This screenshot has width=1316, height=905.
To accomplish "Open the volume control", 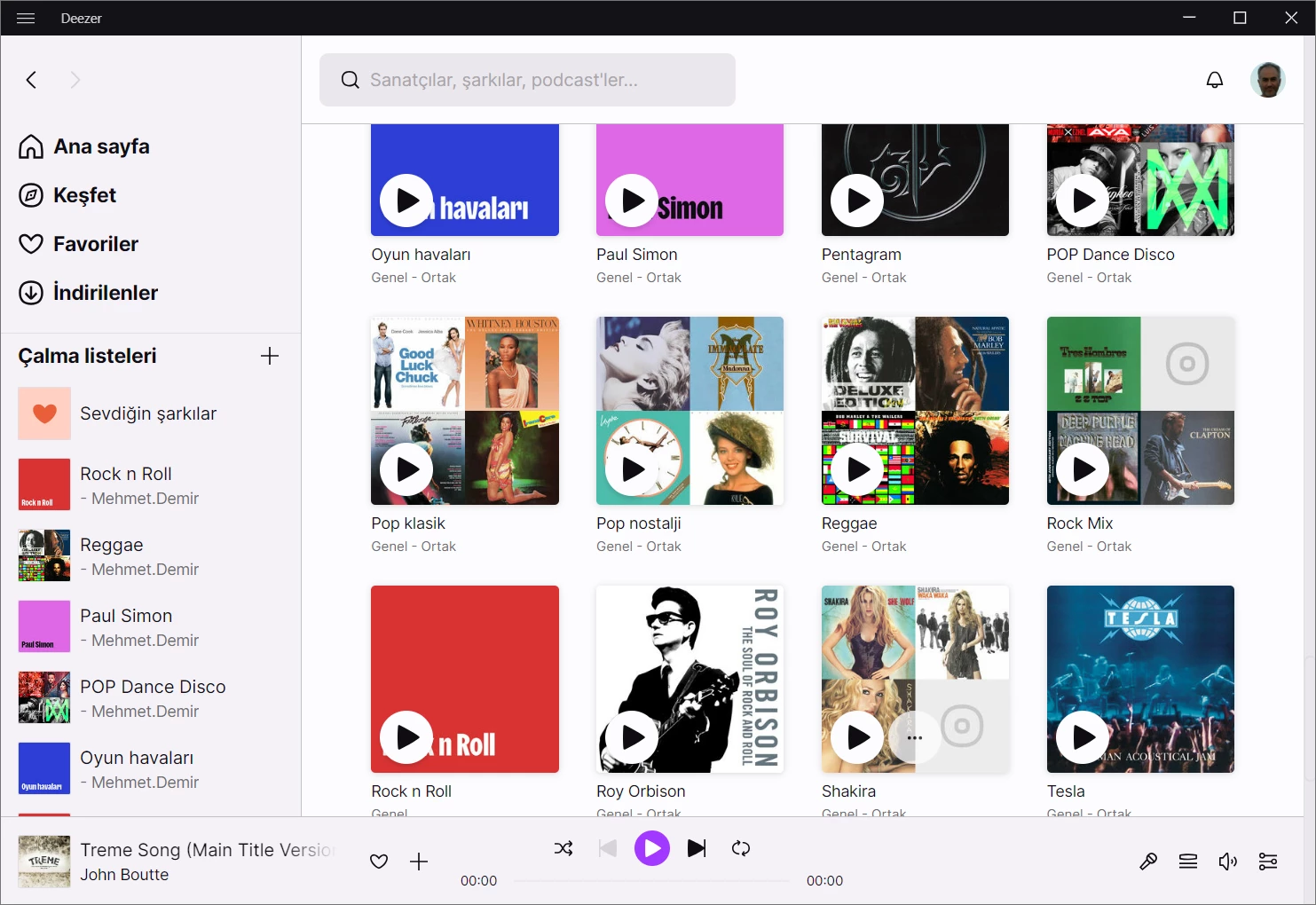I will click(x=1228, y=862).
